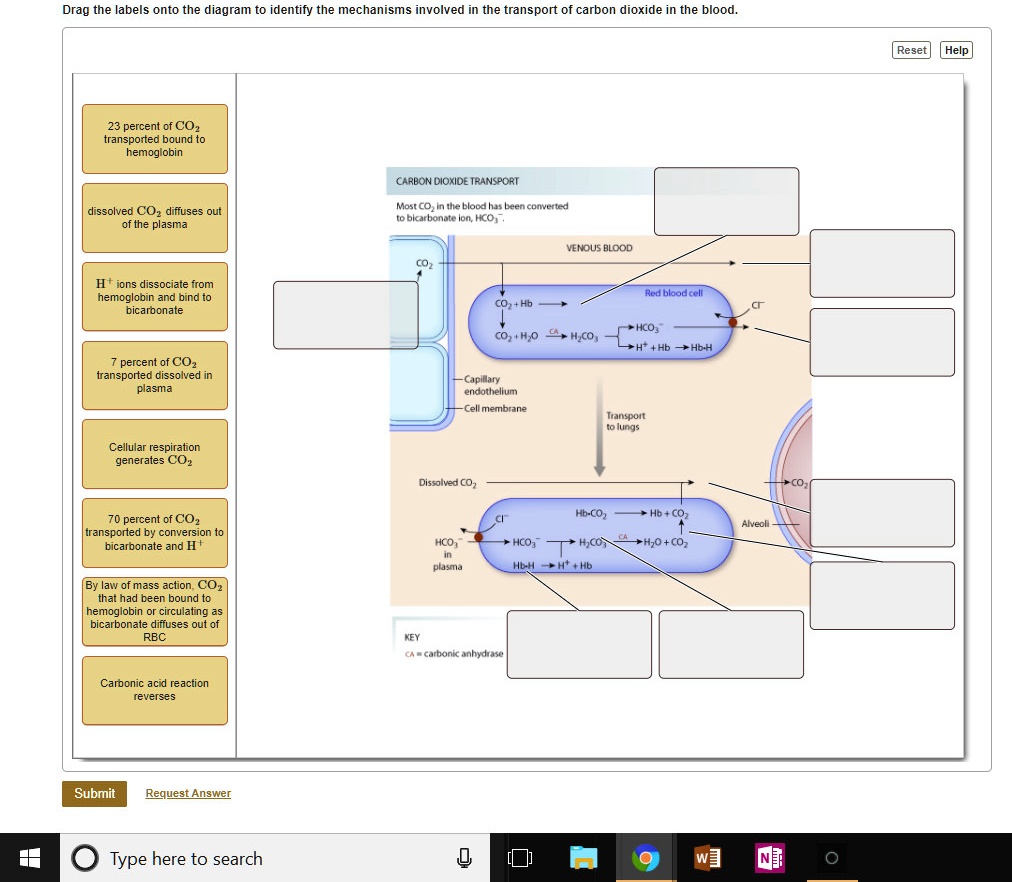Click the Task View icon
This screenshot has width=1012, height=882.
(520, 858)
